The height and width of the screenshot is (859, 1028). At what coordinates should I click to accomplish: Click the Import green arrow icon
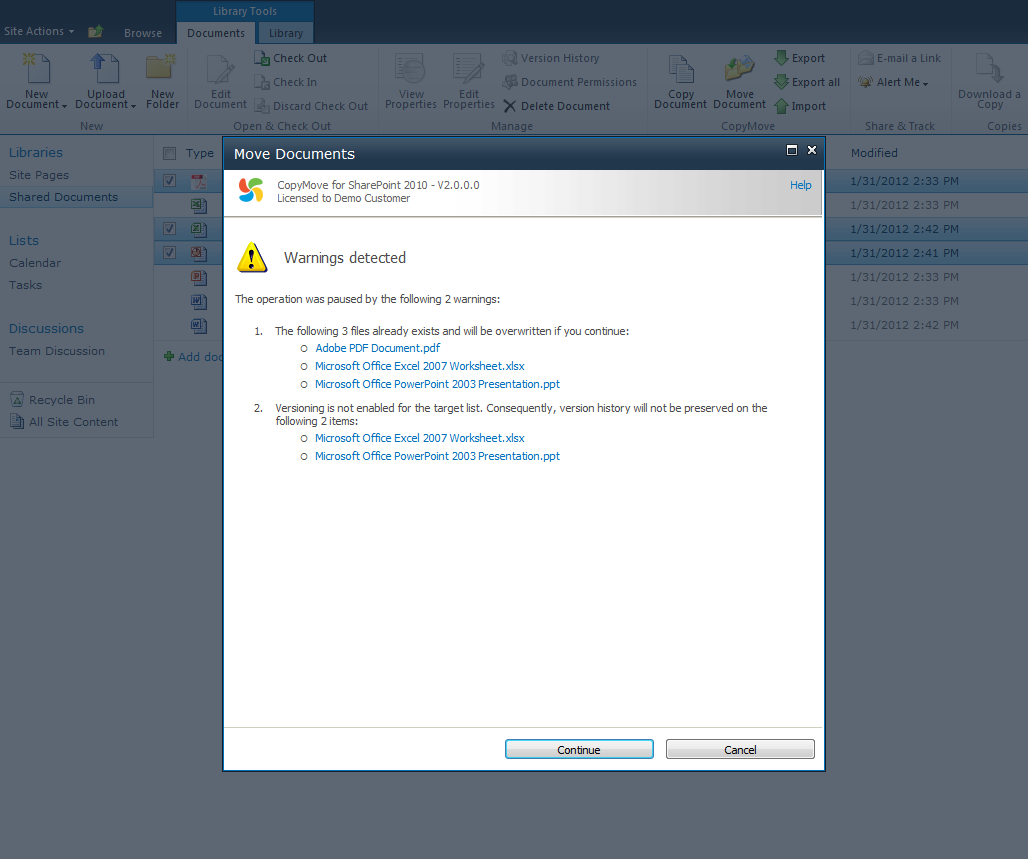781,106
